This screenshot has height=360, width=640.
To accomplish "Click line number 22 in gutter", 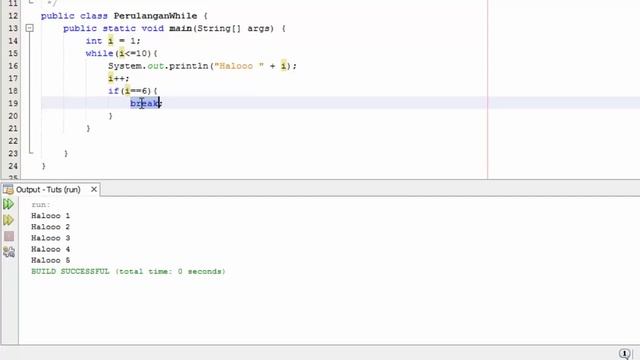I will point(13,141).
